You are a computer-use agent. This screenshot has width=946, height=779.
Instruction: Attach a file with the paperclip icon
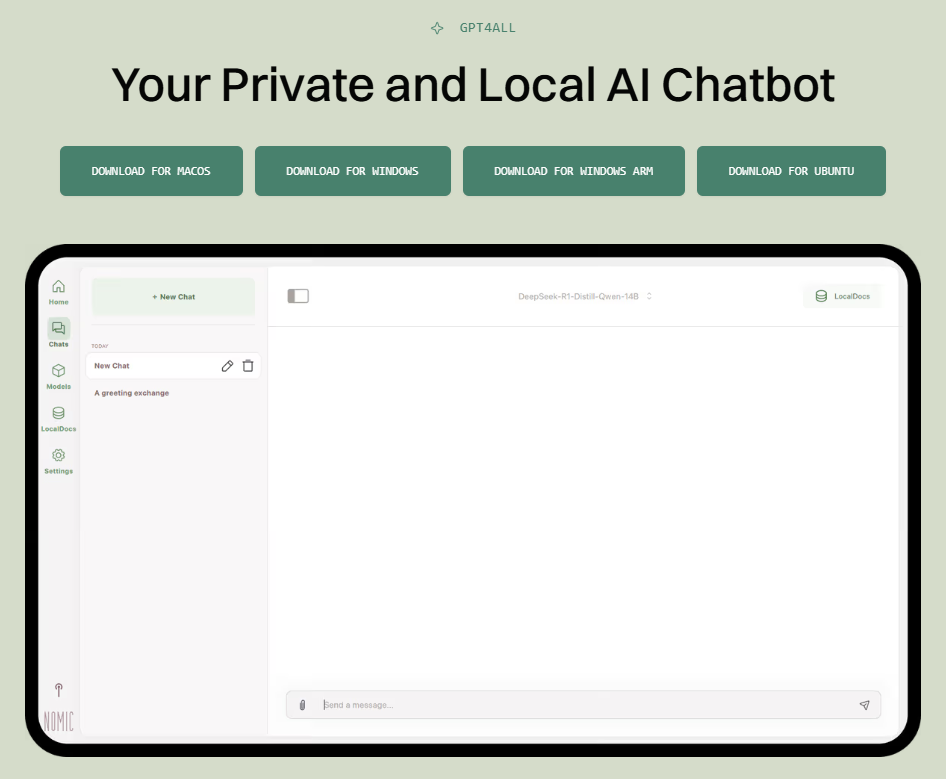coord(302,705)
